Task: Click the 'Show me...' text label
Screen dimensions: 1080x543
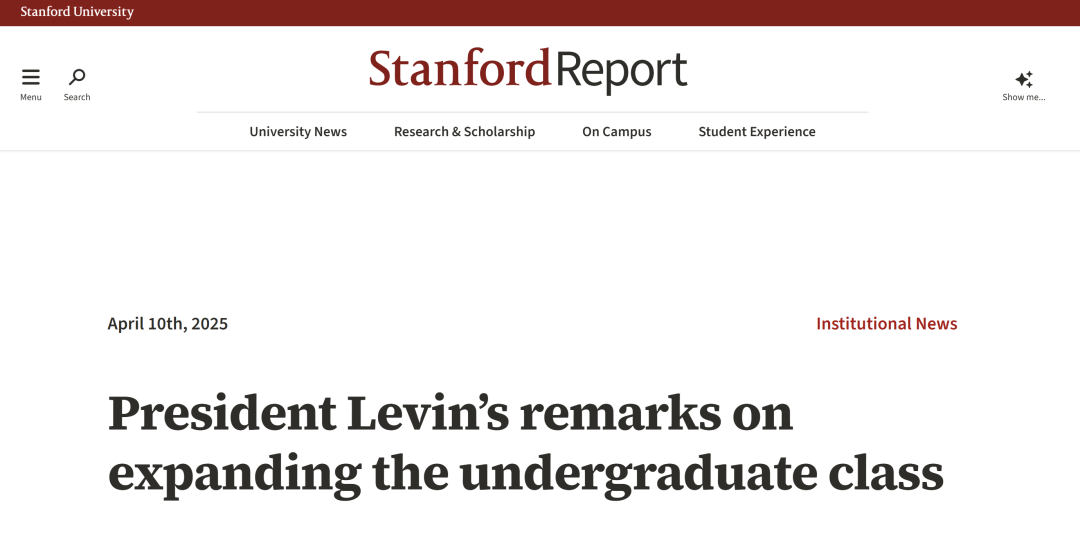Action: 1024,97
